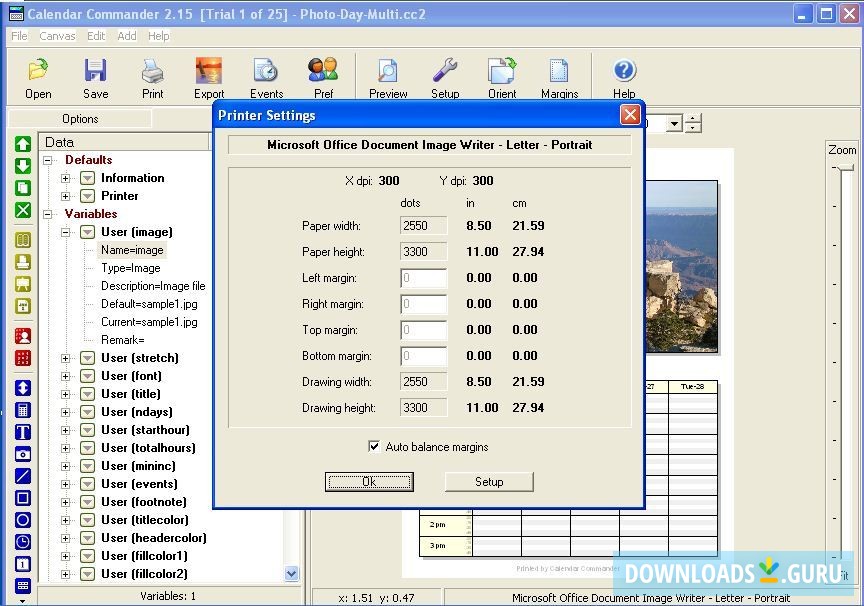Image resolution: width=864 pixels, height=606 pixels.
Task: Click the blue up-down arrow sidebar icon
Action: tap(23, 388)
